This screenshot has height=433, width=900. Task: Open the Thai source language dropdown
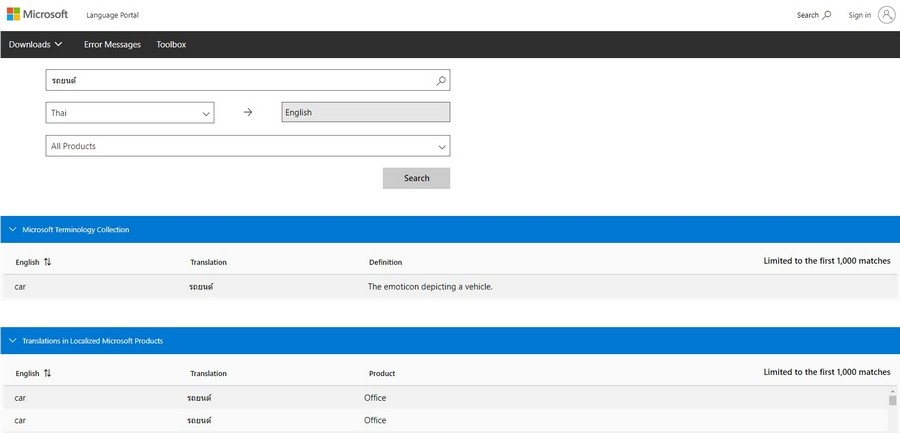click(x=130, y=113)
